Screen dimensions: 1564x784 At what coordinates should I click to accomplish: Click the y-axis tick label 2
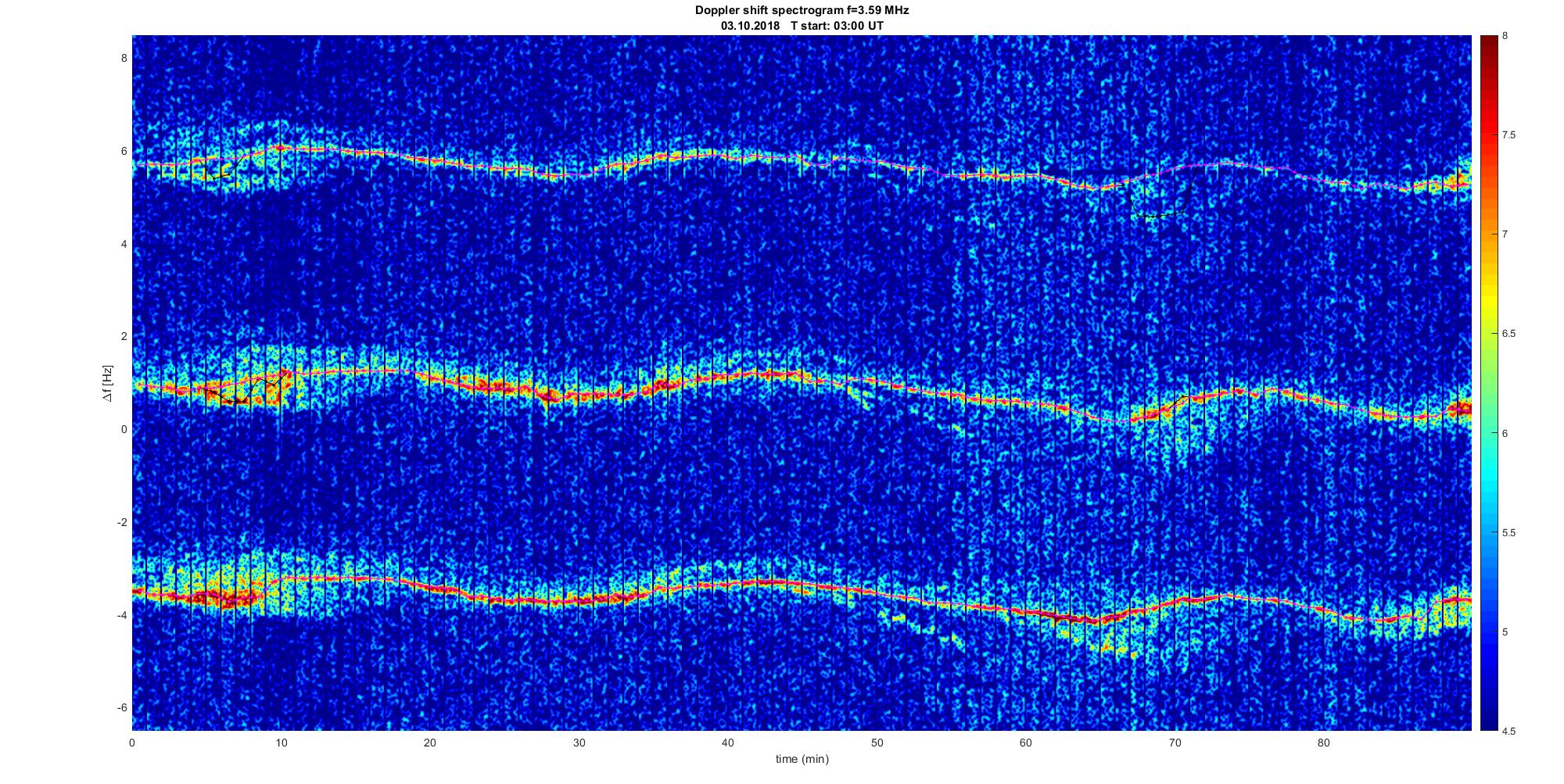[x=124, y=336]
